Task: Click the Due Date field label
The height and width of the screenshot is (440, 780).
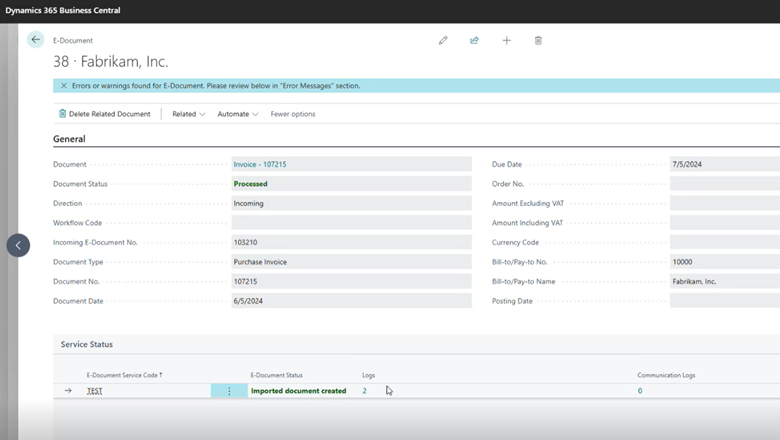Action: [507, 164]
